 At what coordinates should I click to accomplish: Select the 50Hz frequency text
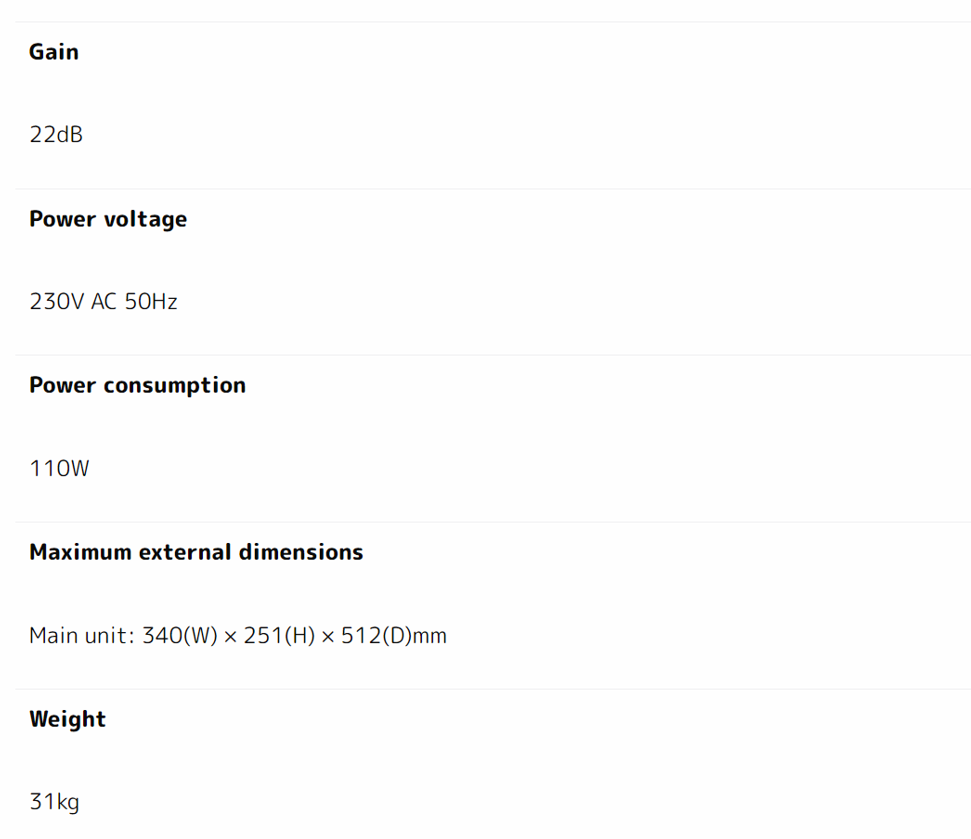[151, 302]
